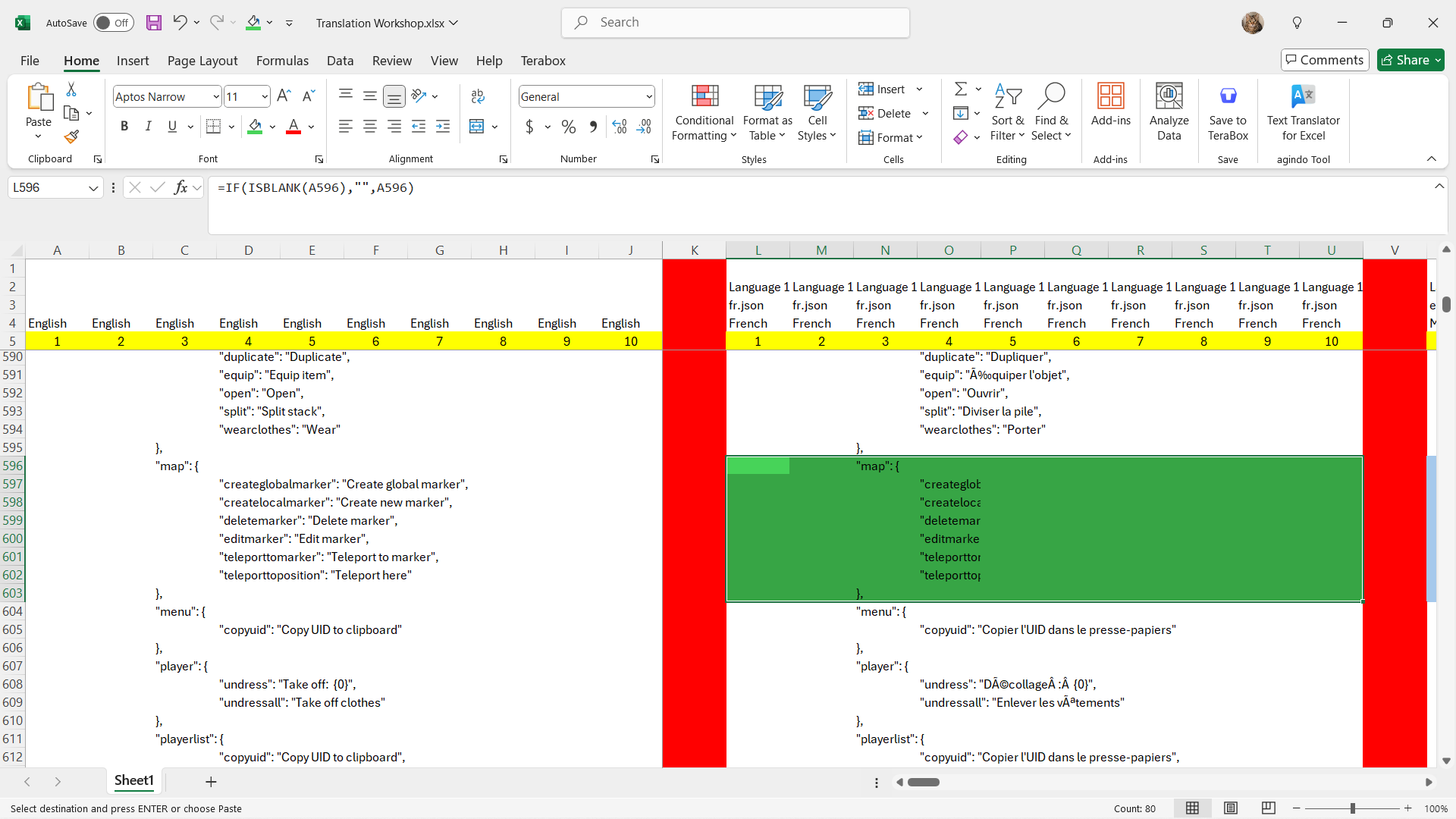Click the Save icon in title bar
The width and height of the screenshot is (1456, 819).
pyautogui.click(x=154, y=23)
